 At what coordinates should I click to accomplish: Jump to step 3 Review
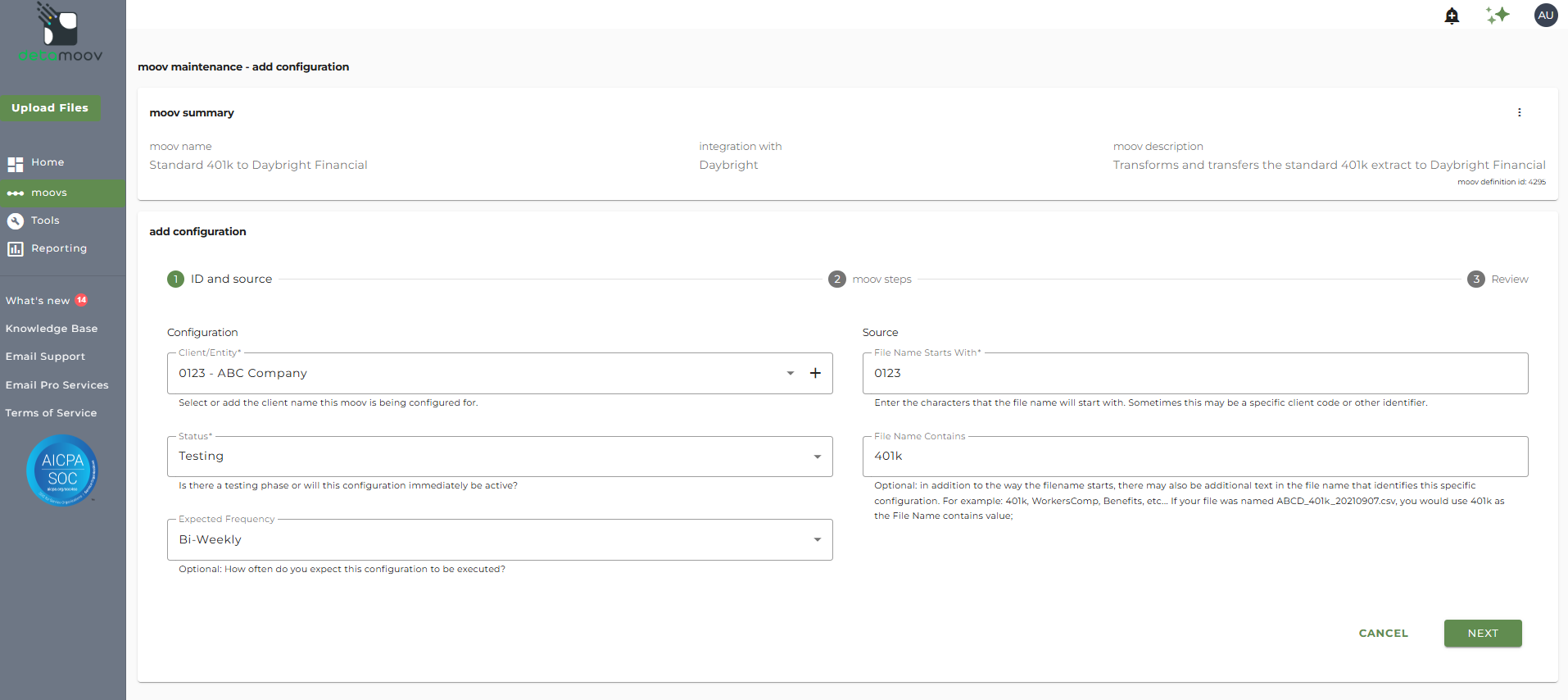coord(1498,280)
